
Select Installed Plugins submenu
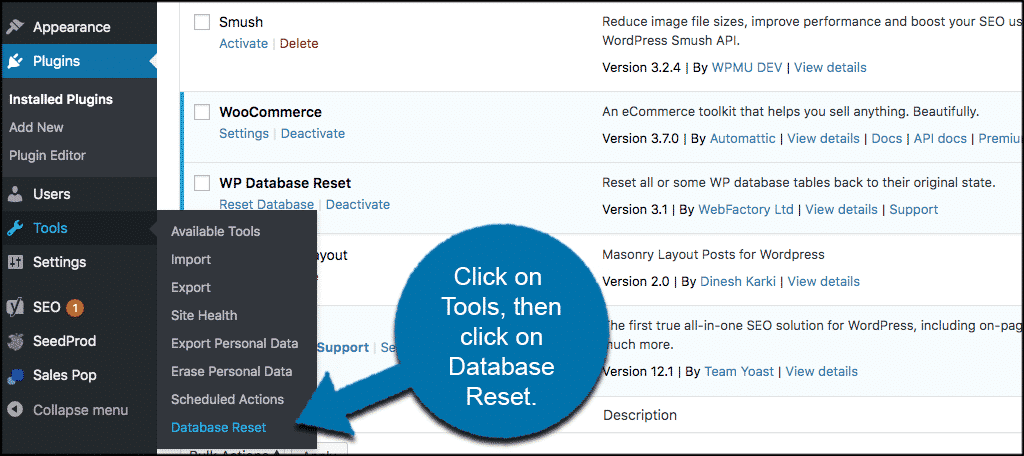pyautogui.click(x=61, y=99)
